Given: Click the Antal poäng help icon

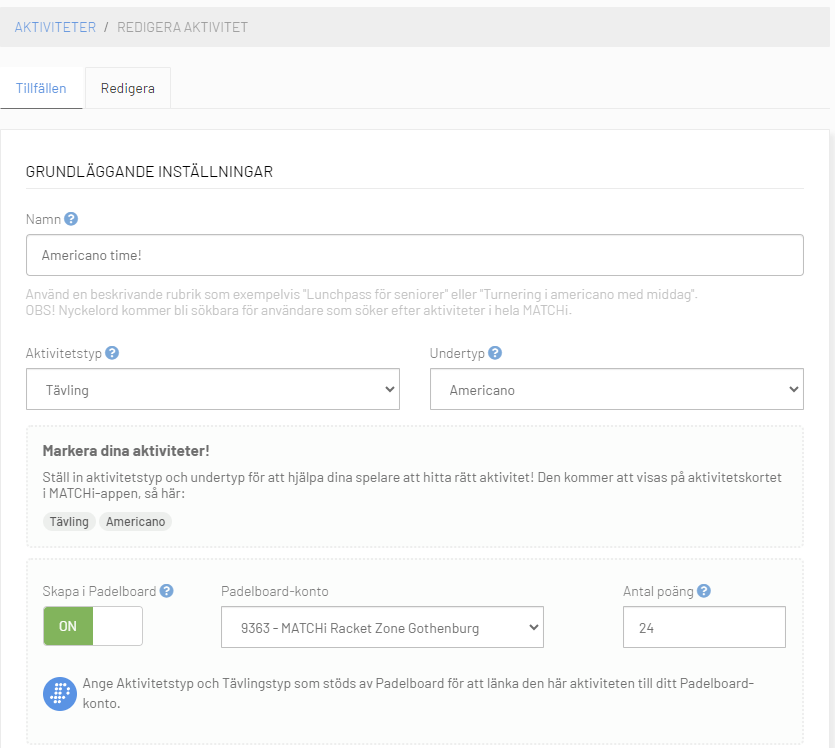Looking at the screenshot, I should coord(704,591).
